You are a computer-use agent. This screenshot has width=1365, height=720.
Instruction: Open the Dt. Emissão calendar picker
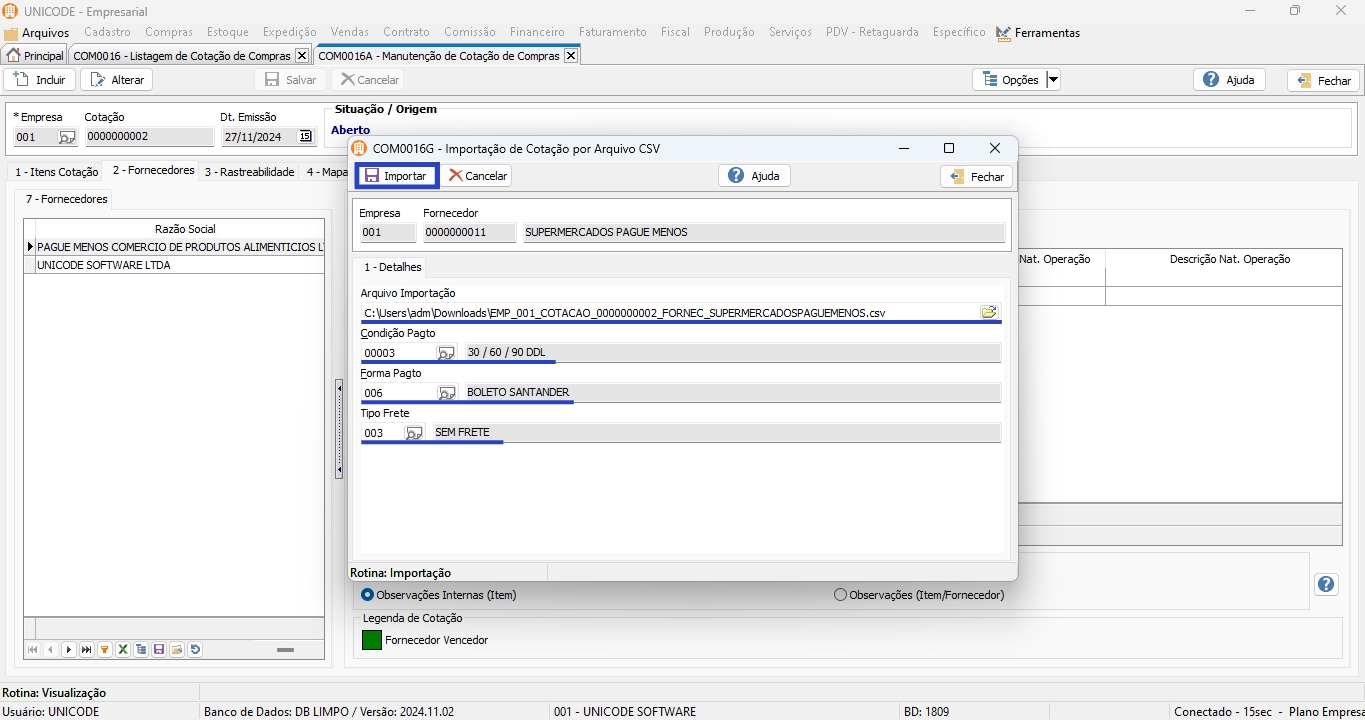(x=305, y=137)
